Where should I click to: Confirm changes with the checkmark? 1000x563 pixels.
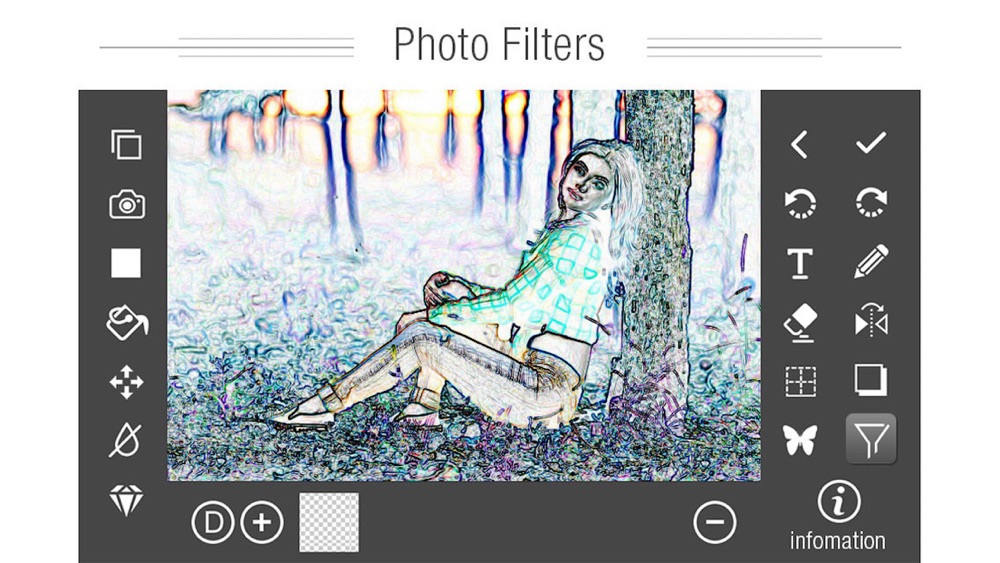tap(871, 143)
